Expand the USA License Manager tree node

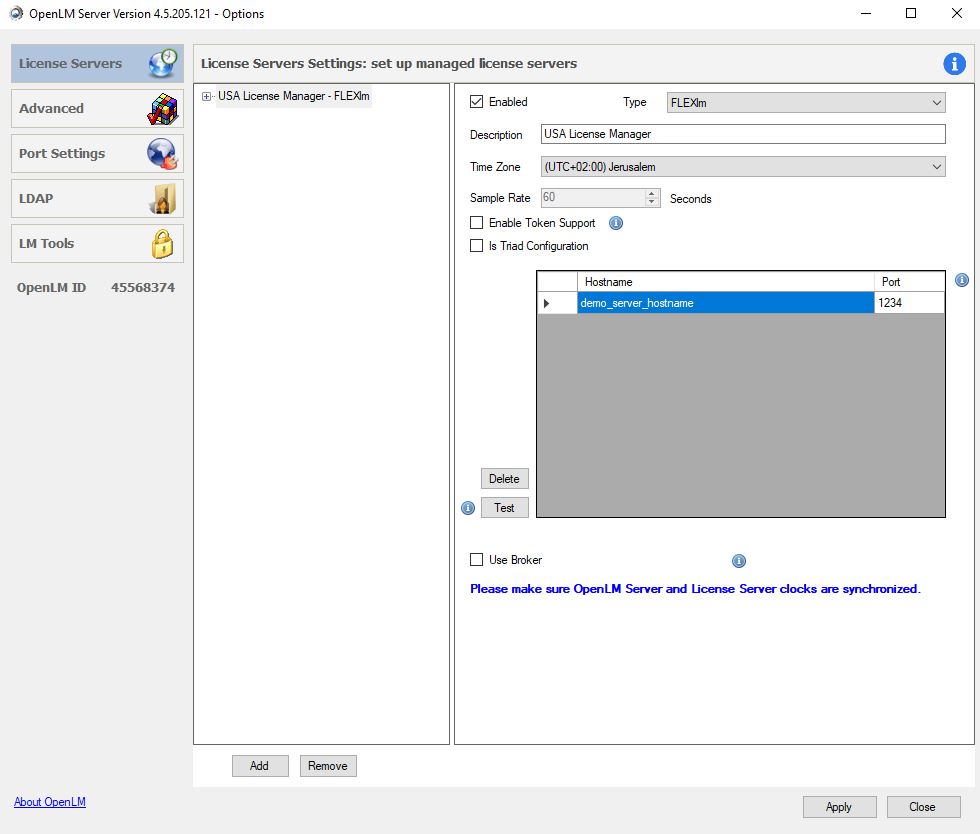tap(206, 97)
